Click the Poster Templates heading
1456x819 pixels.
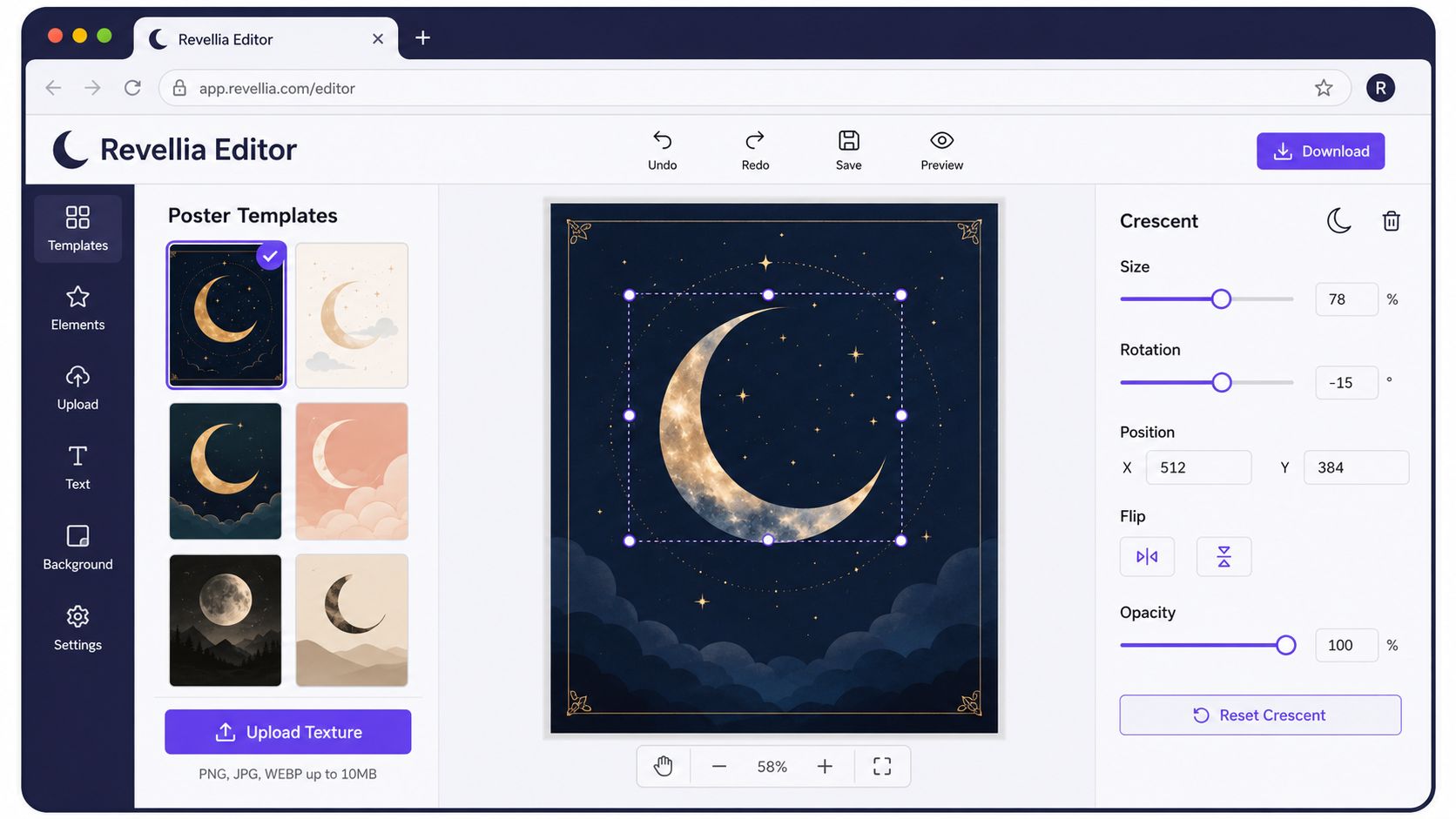click(253, 215)
